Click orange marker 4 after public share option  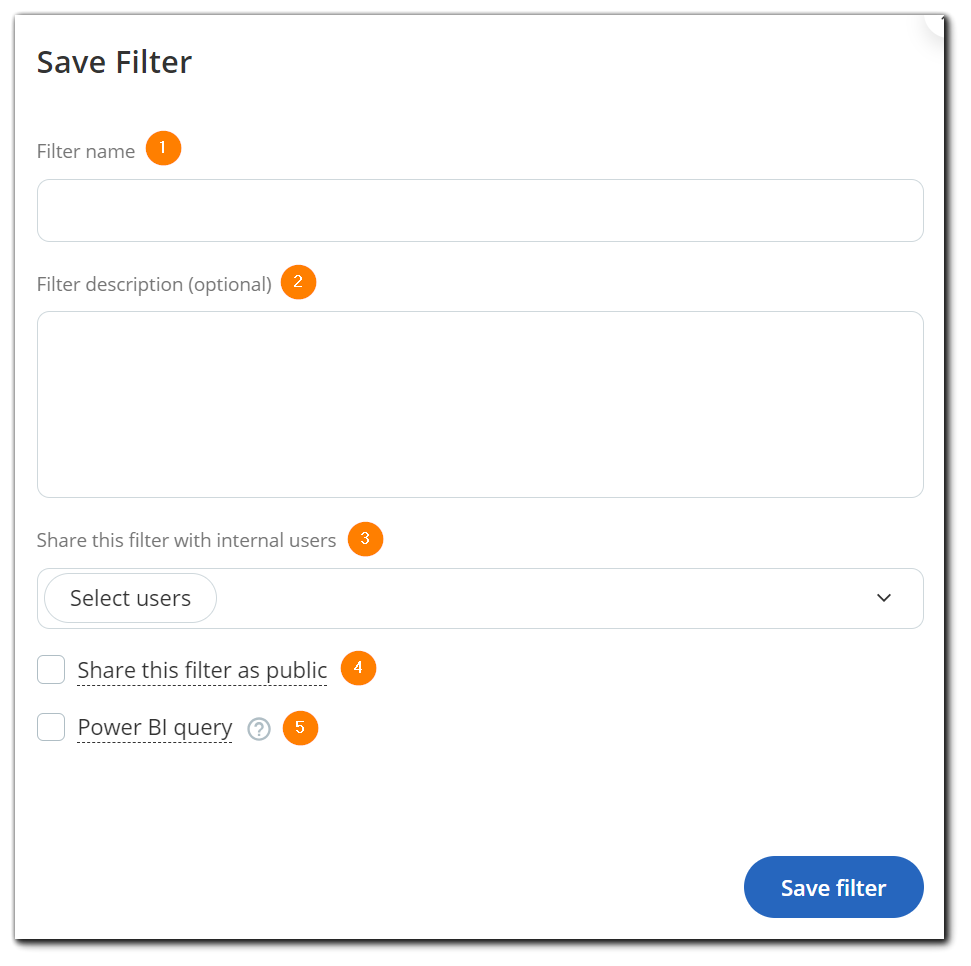click(357, 668)
